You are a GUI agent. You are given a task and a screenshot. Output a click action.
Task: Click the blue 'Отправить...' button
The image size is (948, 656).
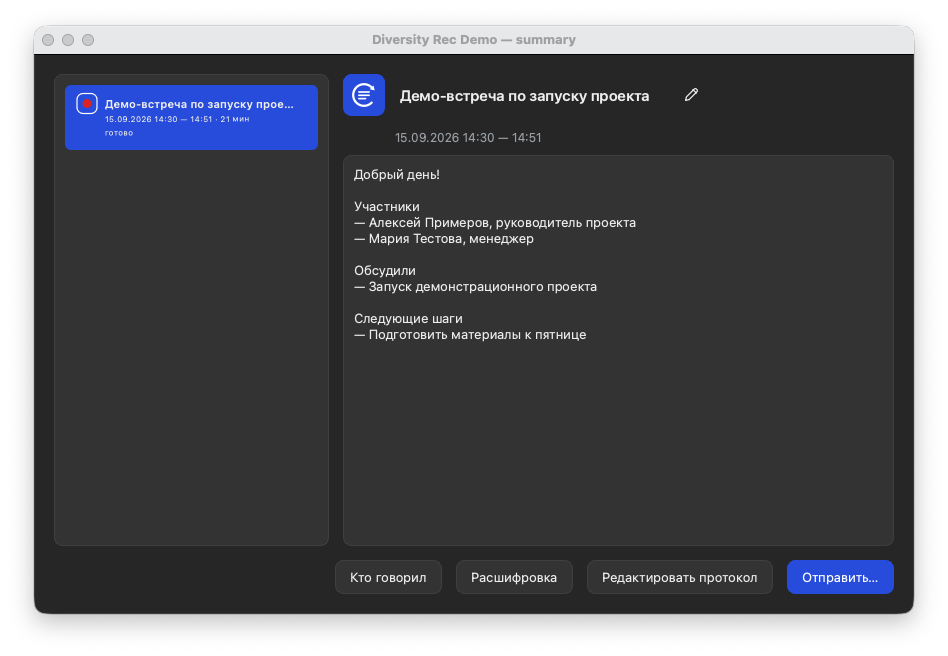point(840,577)
